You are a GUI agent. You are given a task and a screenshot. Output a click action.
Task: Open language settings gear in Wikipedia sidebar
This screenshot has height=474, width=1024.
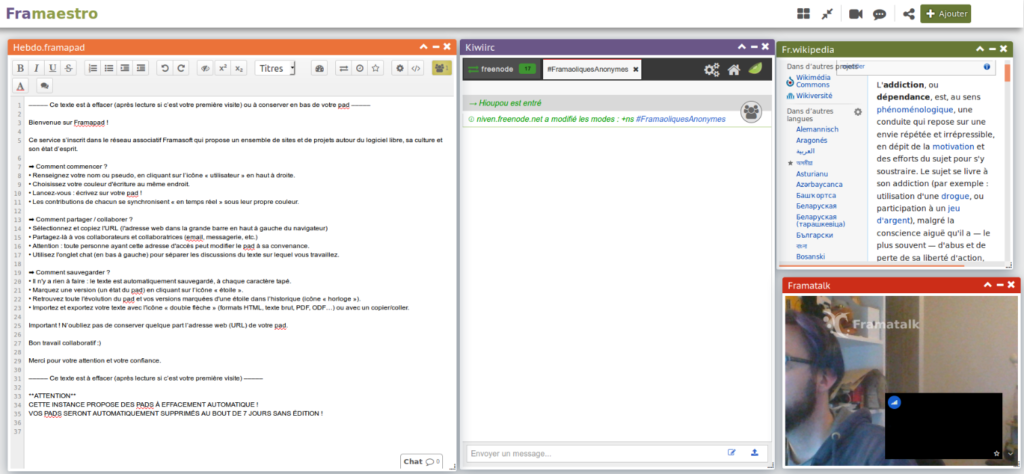(x=858, y=112)
